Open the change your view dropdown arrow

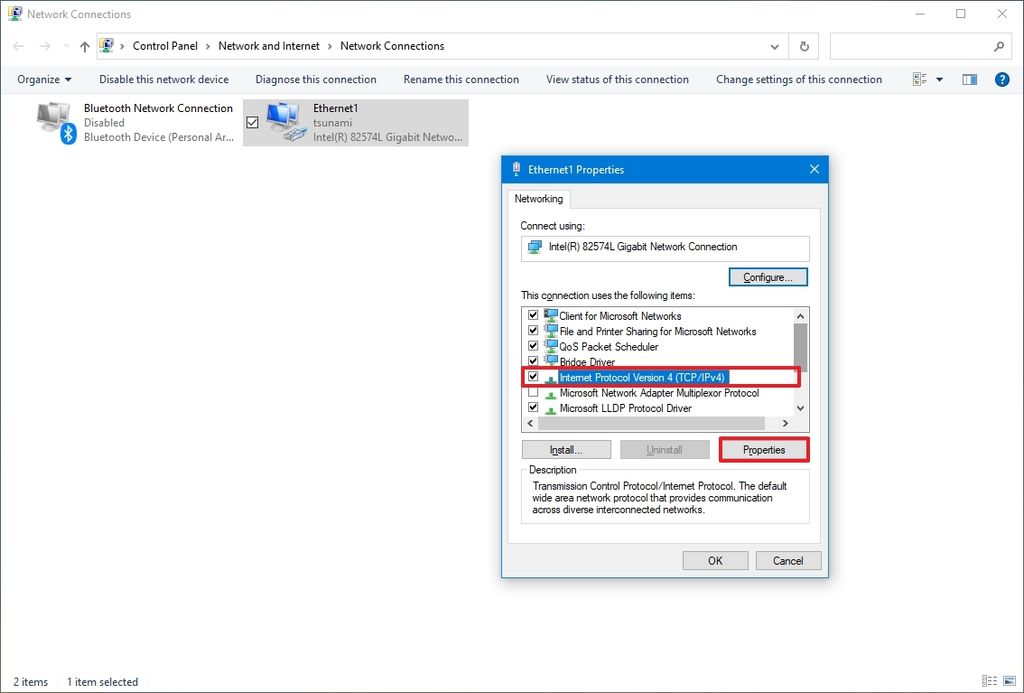[937, 79]
